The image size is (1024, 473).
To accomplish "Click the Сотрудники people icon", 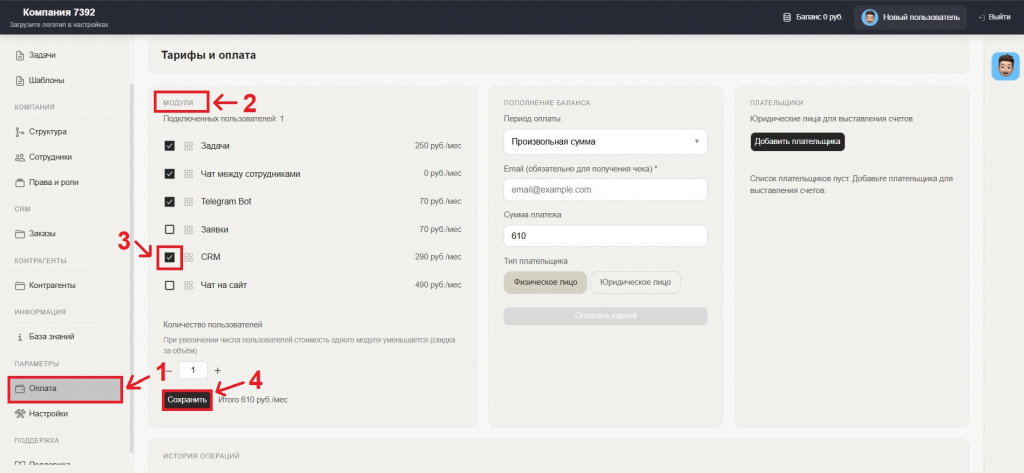I will point(20,157).
